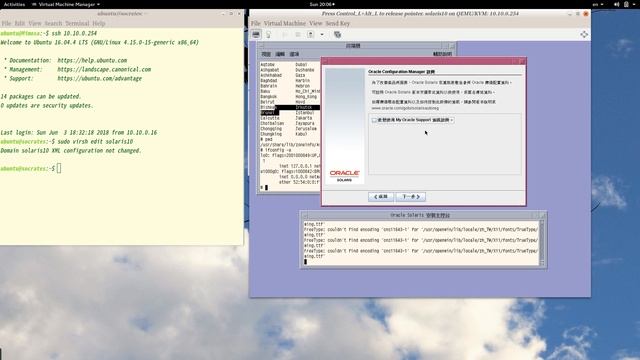Open the Terminal menu in the Ubuntu terminal
The image size is (640, 360).
(77, 24)
